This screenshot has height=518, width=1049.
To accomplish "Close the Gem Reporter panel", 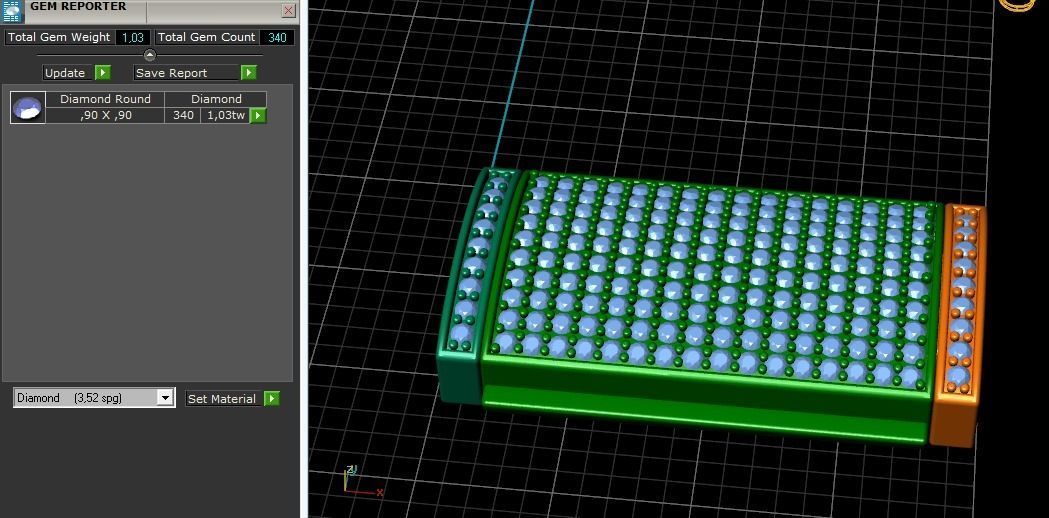I will tap(288, 10).
